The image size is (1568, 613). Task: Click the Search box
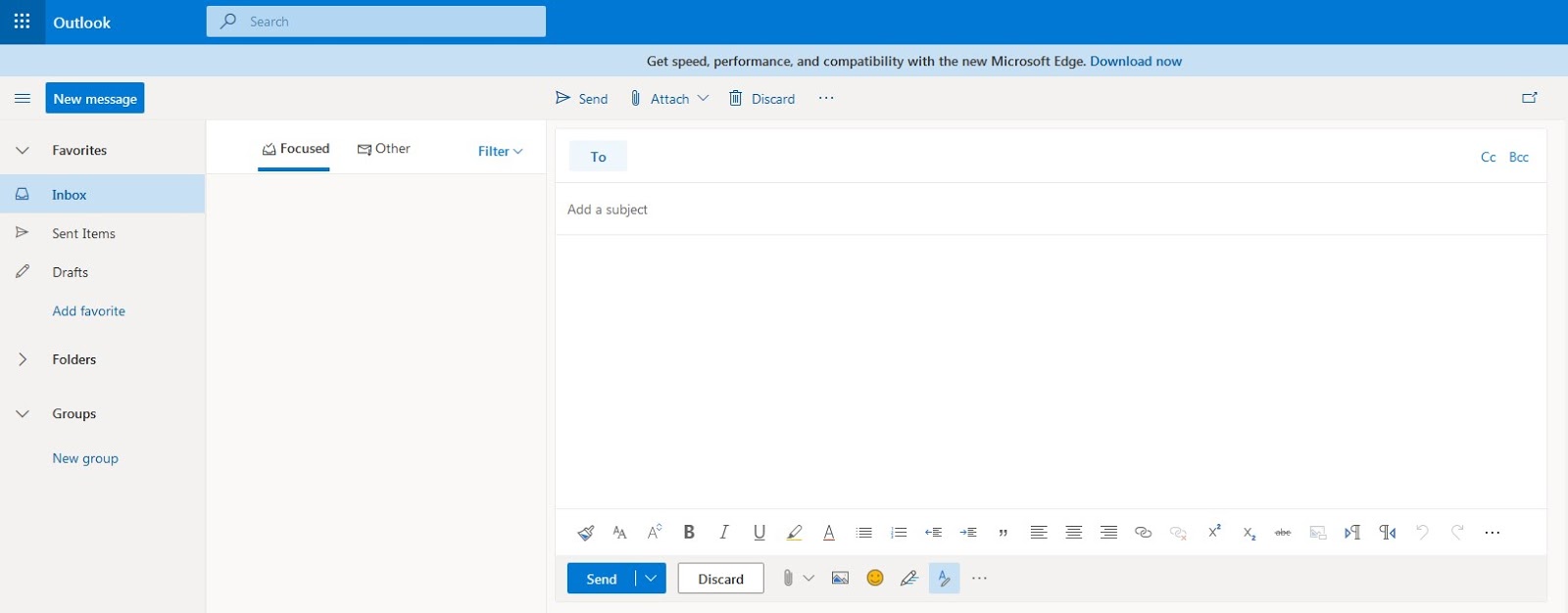click(x=376, y=22)
